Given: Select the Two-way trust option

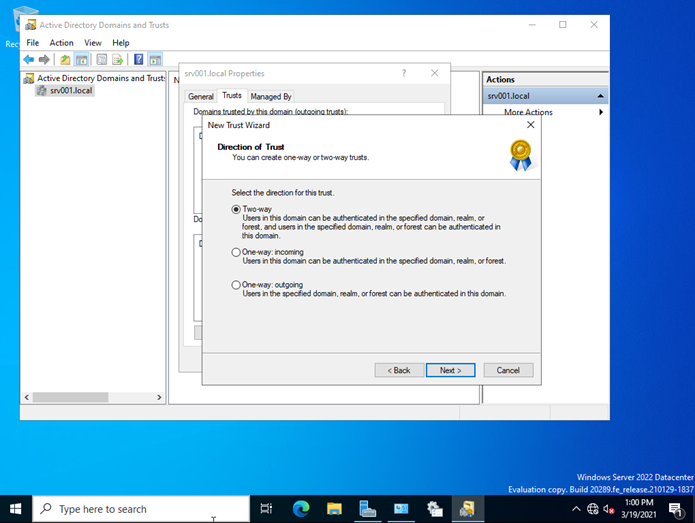Looking at the screenshot, I should pos(236,209).
